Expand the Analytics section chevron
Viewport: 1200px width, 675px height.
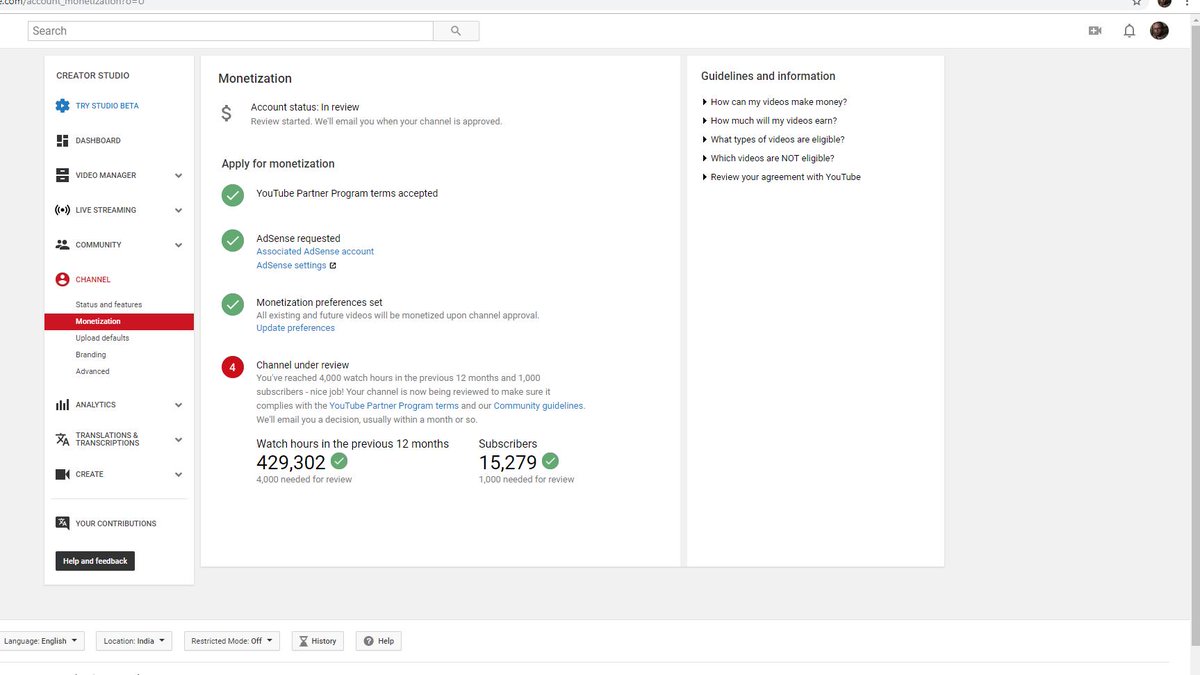tap(178, 405)
